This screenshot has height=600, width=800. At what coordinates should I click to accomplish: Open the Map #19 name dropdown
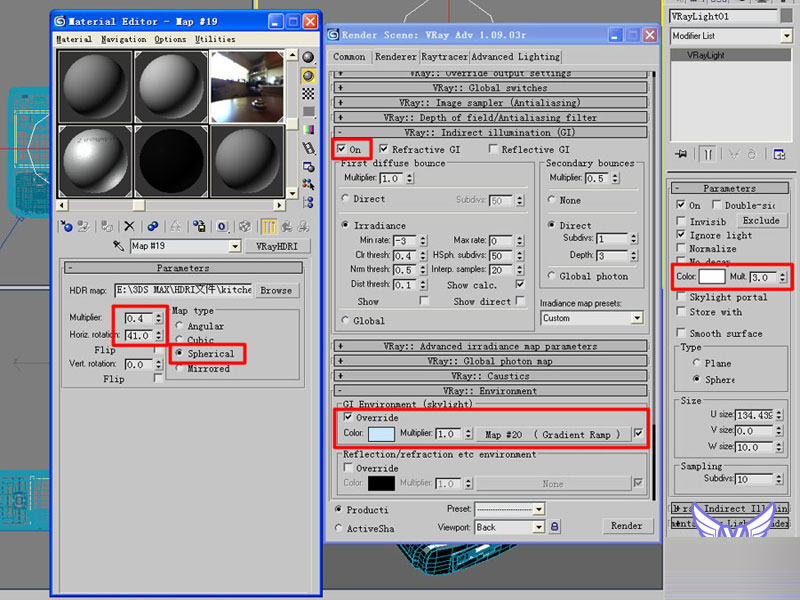pyautogui.click(x=235, y=246)
